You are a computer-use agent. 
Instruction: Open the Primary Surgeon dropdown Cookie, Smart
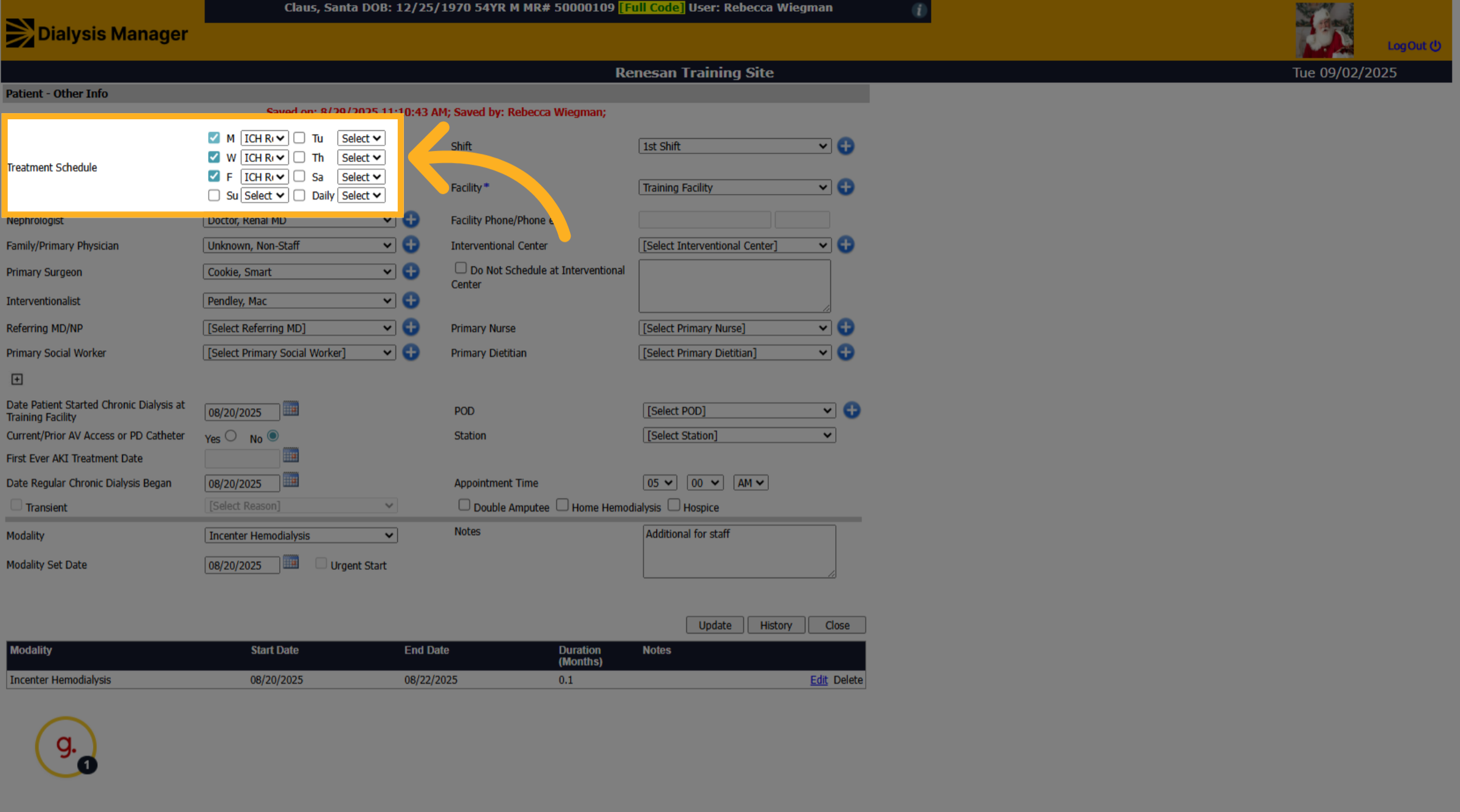click(299, 272)
